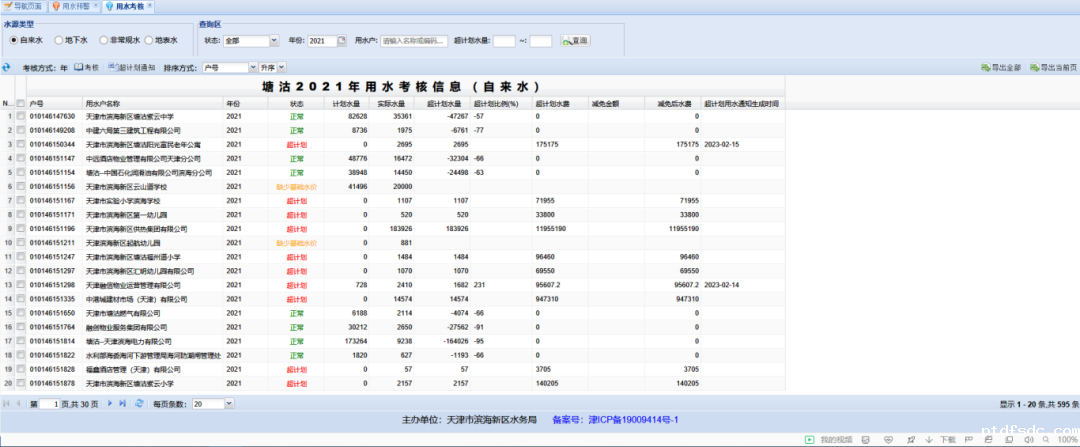
Task: Click the page number input field
Action: 50,404
